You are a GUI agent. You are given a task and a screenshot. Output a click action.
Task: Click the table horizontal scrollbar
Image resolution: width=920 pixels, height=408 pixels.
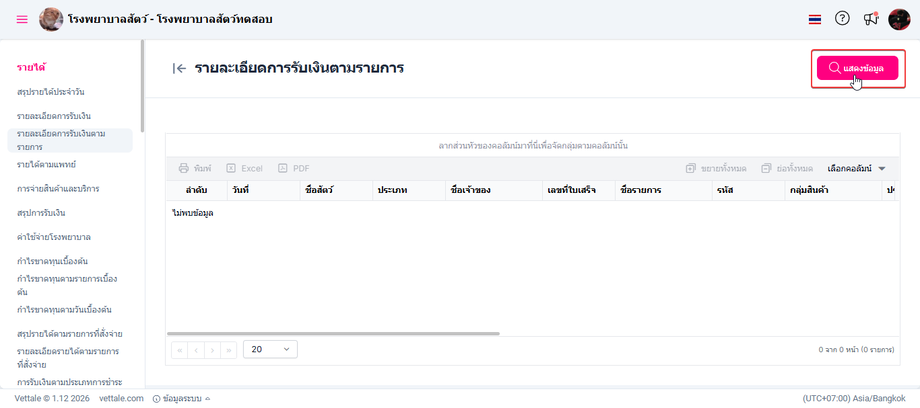pyautogui.click(x=333, y=333)
